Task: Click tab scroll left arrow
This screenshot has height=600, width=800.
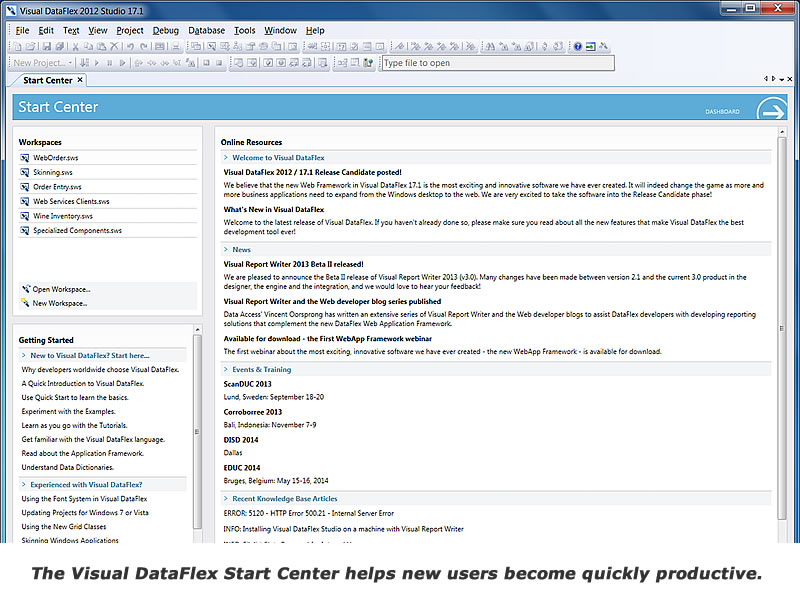Action: point(766,79)
